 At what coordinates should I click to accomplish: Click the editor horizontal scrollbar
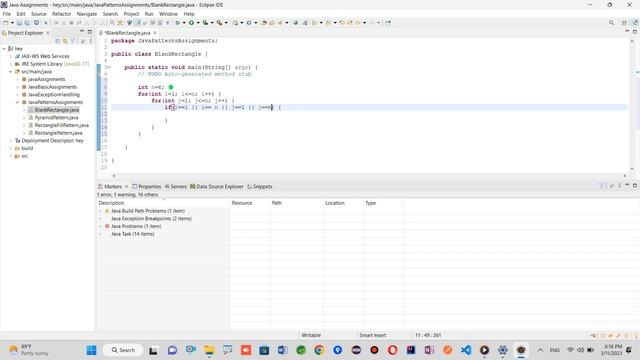point(369,176)
